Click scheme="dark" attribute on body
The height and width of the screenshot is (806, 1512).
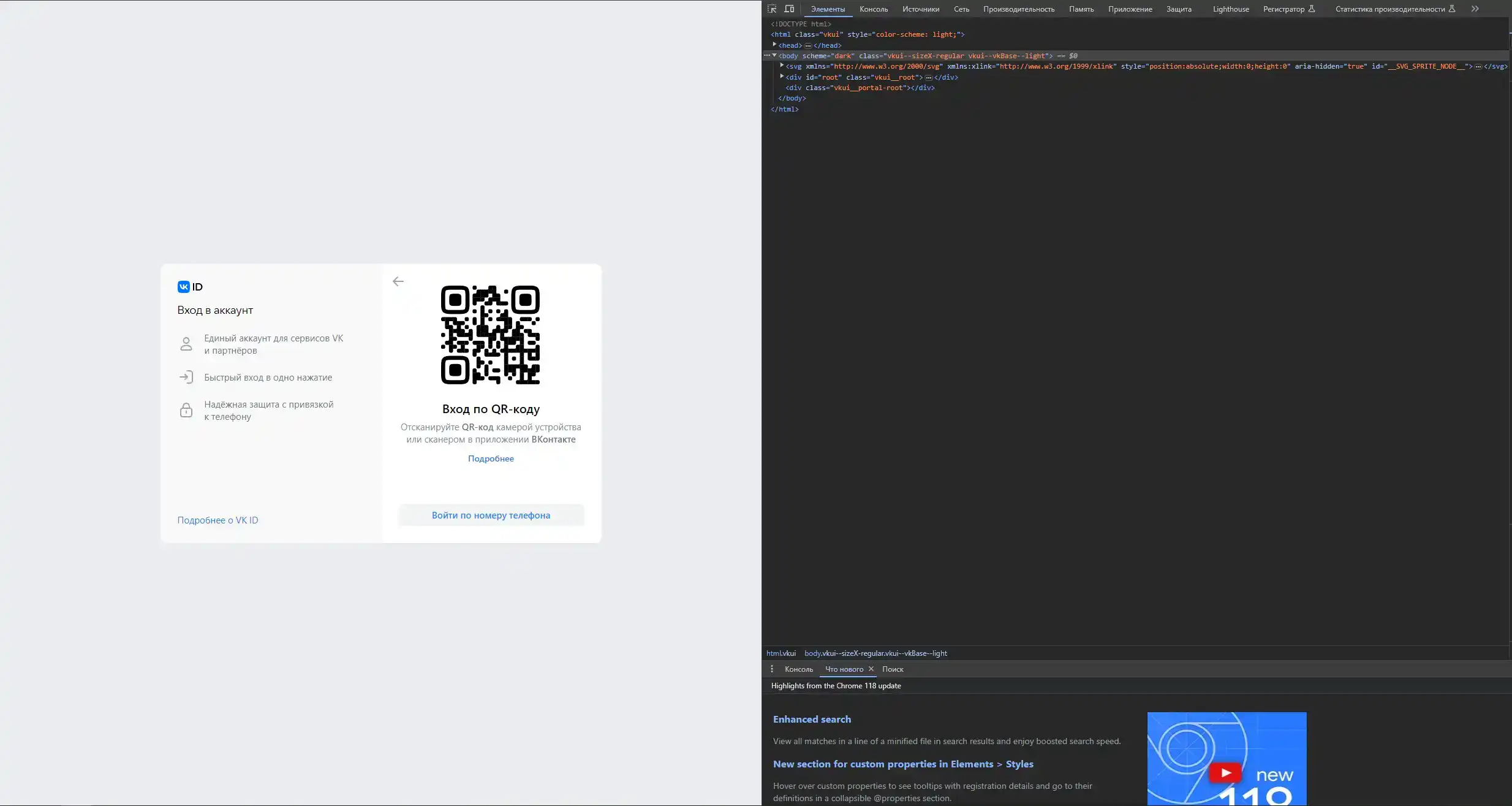point(828,56)
